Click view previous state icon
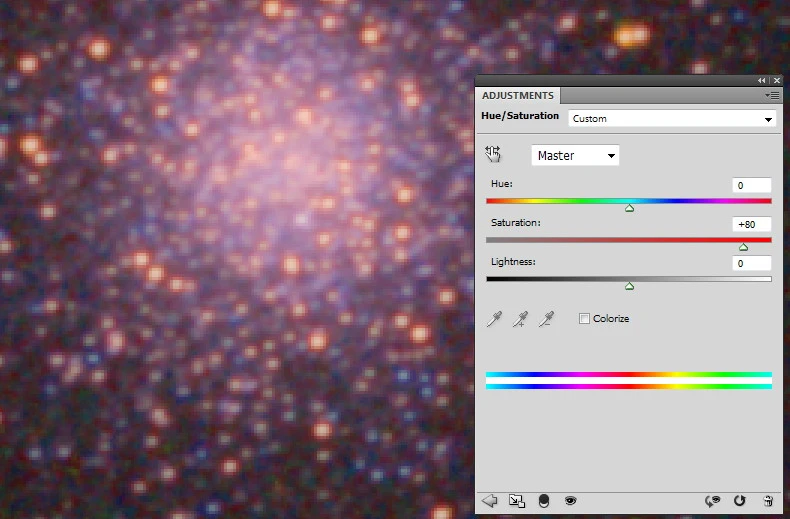 (713, 501)
